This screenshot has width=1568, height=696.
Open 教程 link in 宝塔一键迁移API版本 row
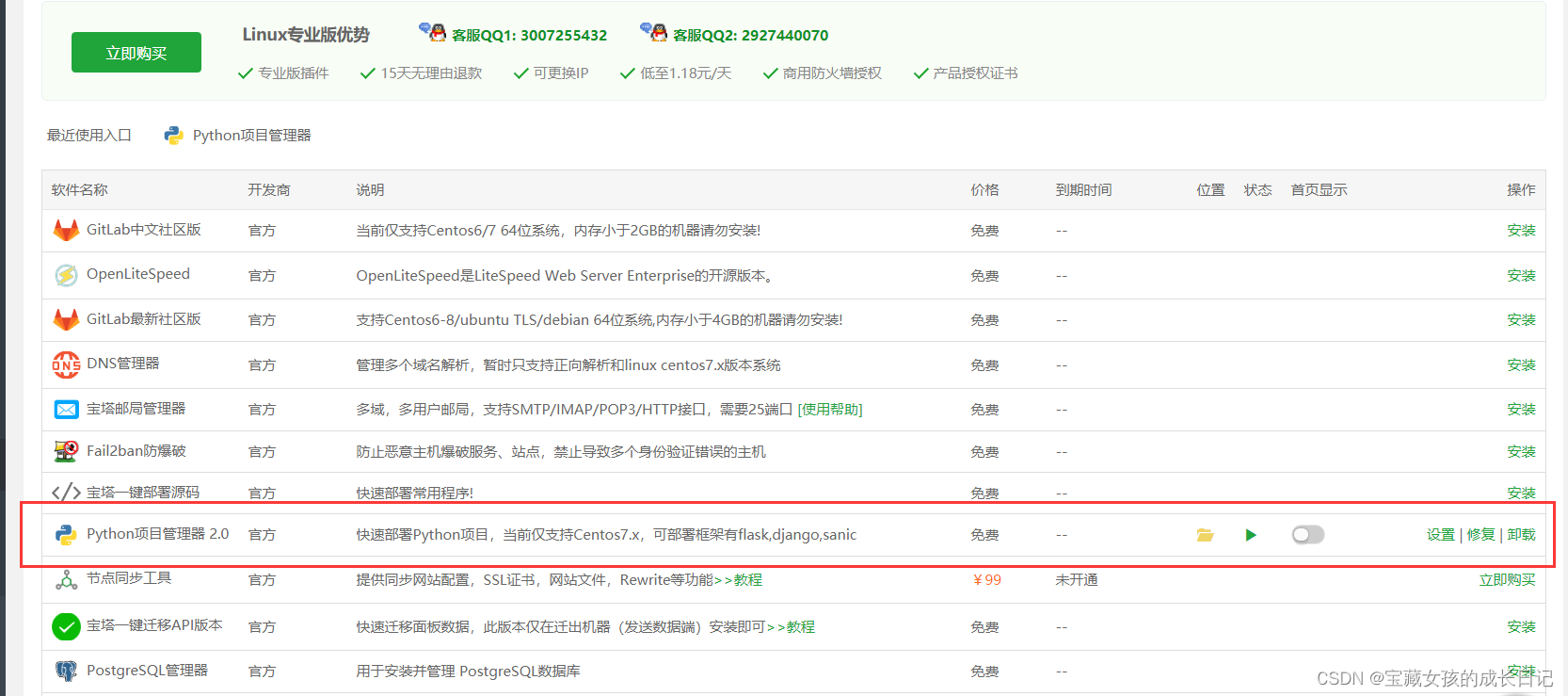(x=801, y=627)
